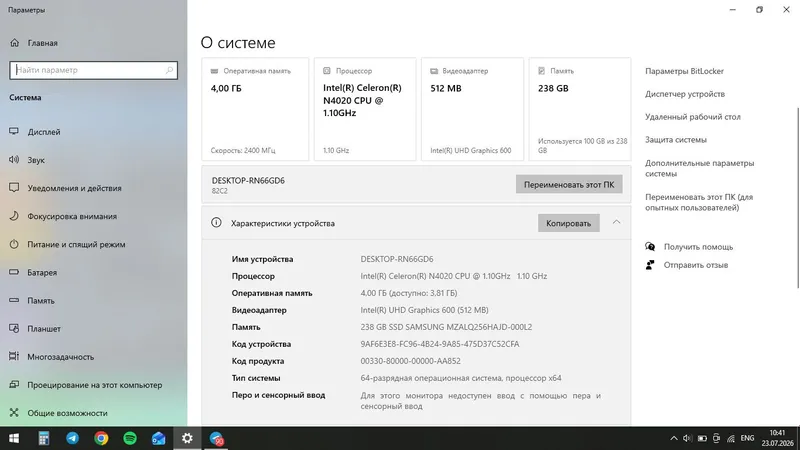
Task: Open the Планшет tablet settings
Action: click(35, 328)
